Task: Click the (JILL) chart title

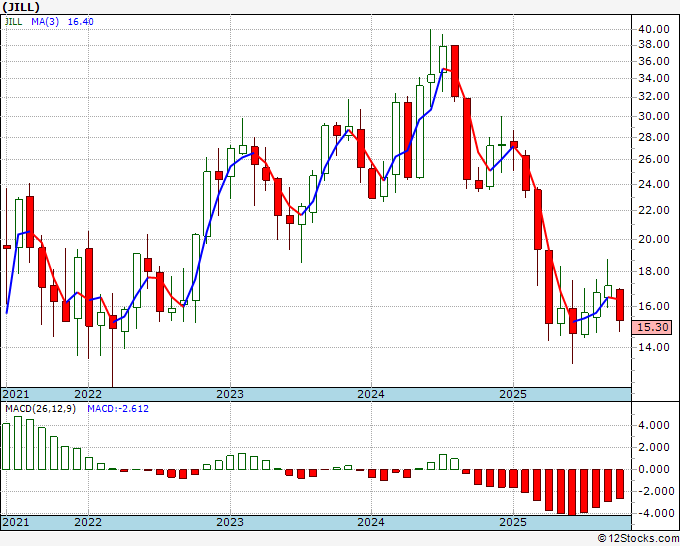Action: pyautogui.click(x=21, y=7)
